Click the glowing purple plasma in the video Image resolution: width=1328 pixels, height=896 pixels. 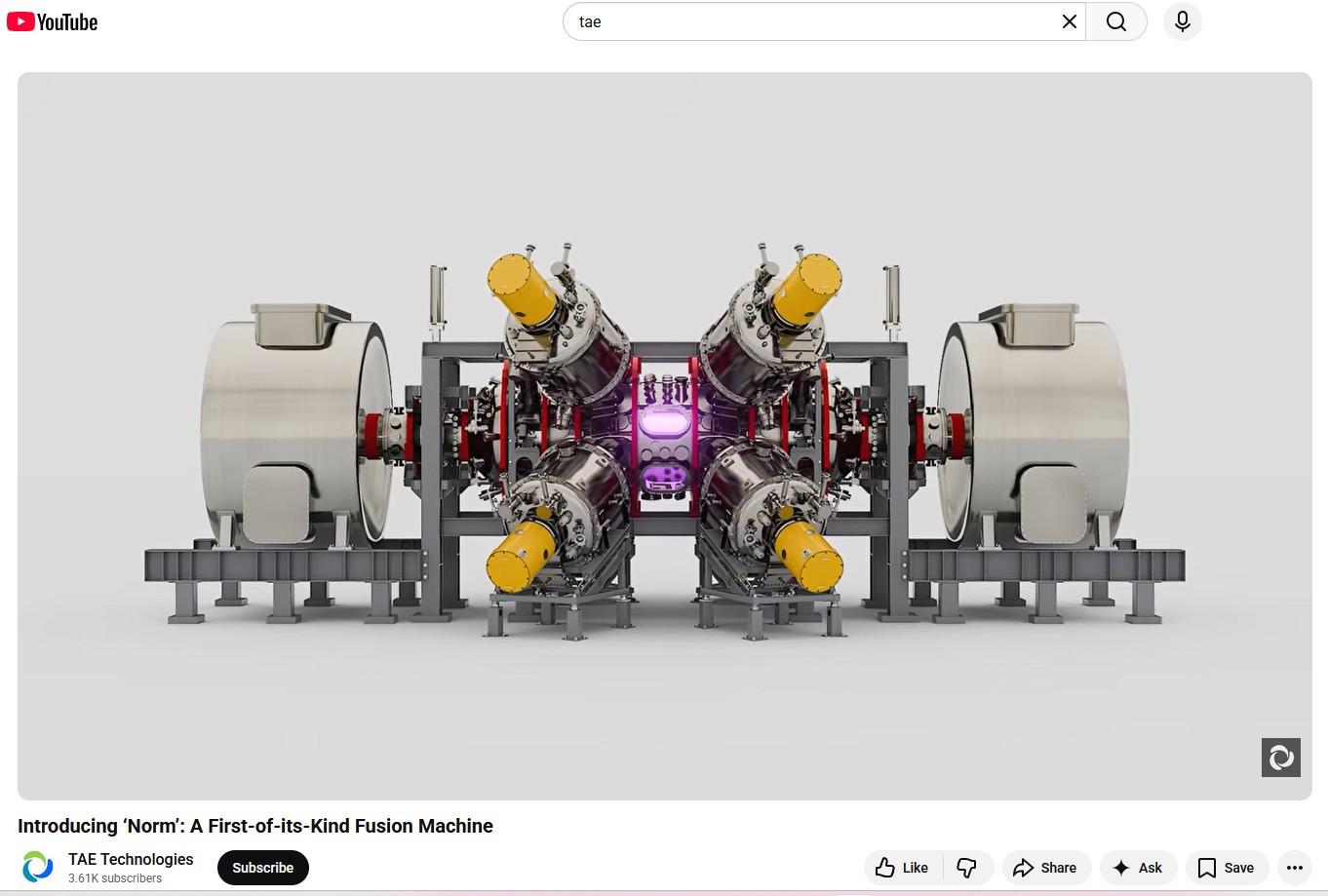click(x=663, y=423)
